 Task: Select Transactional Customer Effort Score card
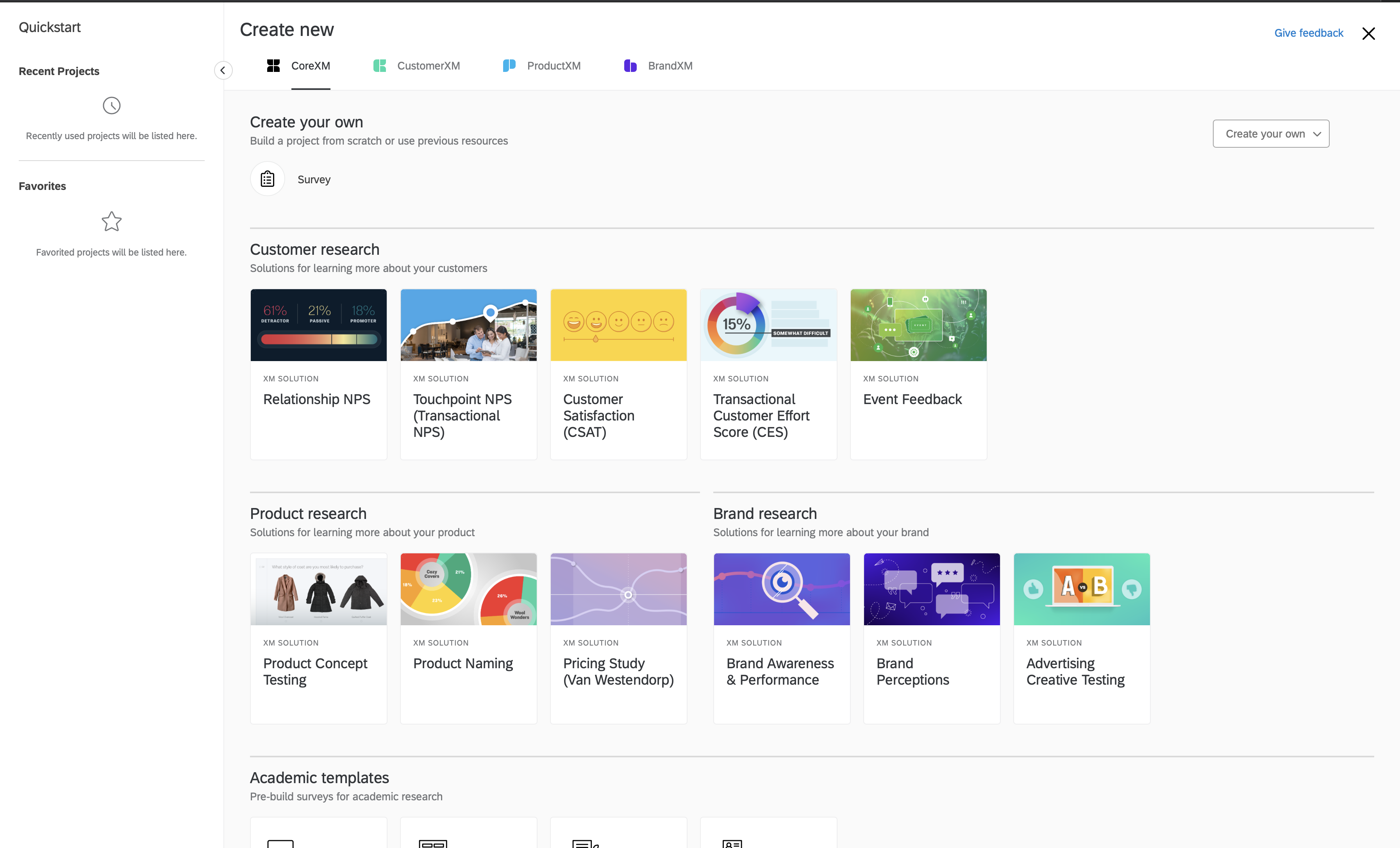pos(768,375)
